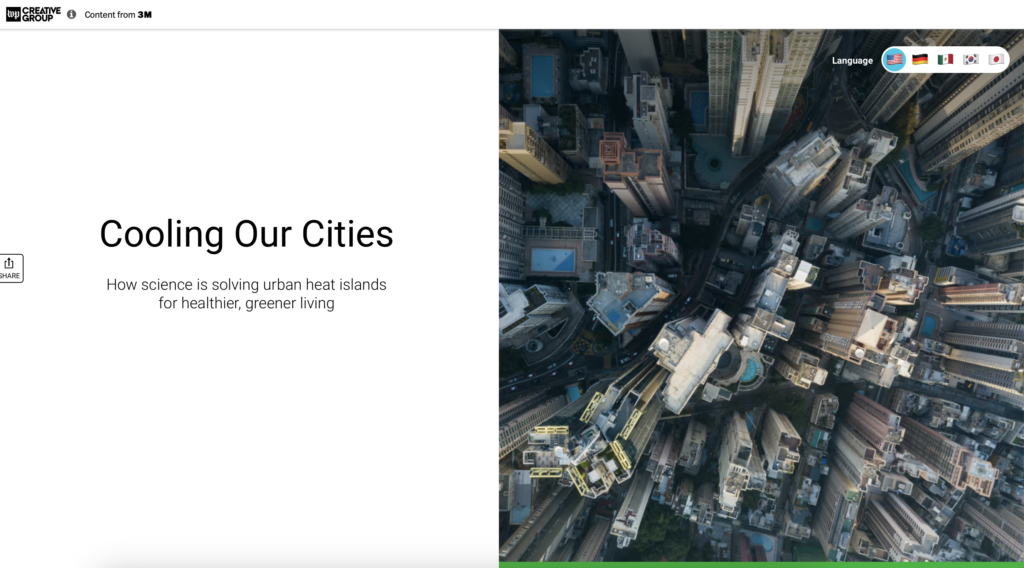Open the Share button on left edge
This screenshot has width=1024, height=568.
[x=10, y=268]
